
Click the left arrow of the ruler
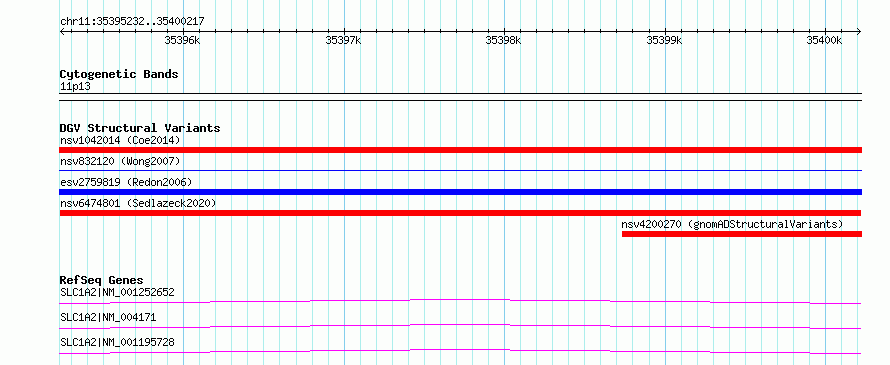tap(62, 32)
